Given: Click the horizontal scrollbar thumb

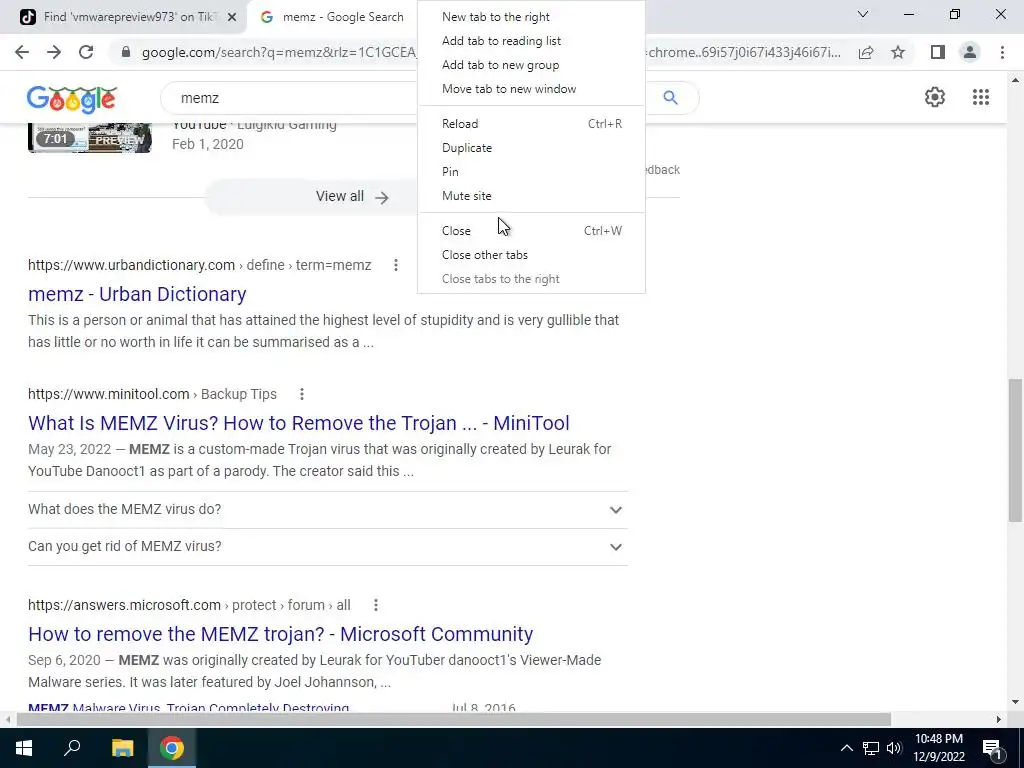Looking at the screenshot, I should [x=454, y=720].
